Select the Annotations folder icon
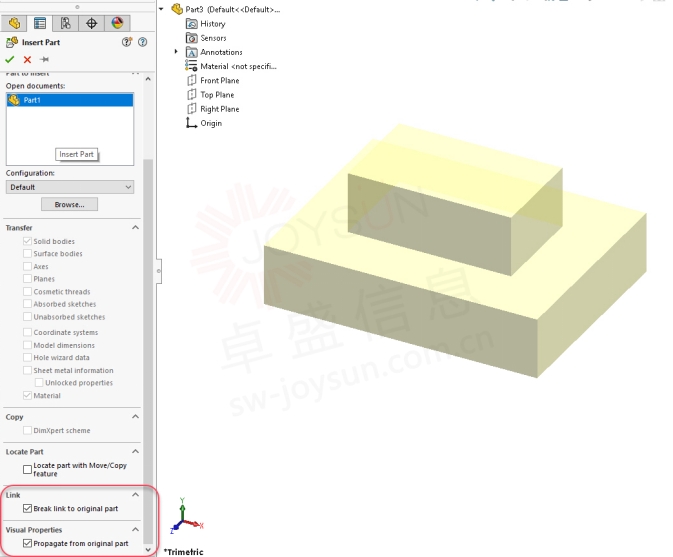Screen dimensions: 673x557 tap(191, 52)
